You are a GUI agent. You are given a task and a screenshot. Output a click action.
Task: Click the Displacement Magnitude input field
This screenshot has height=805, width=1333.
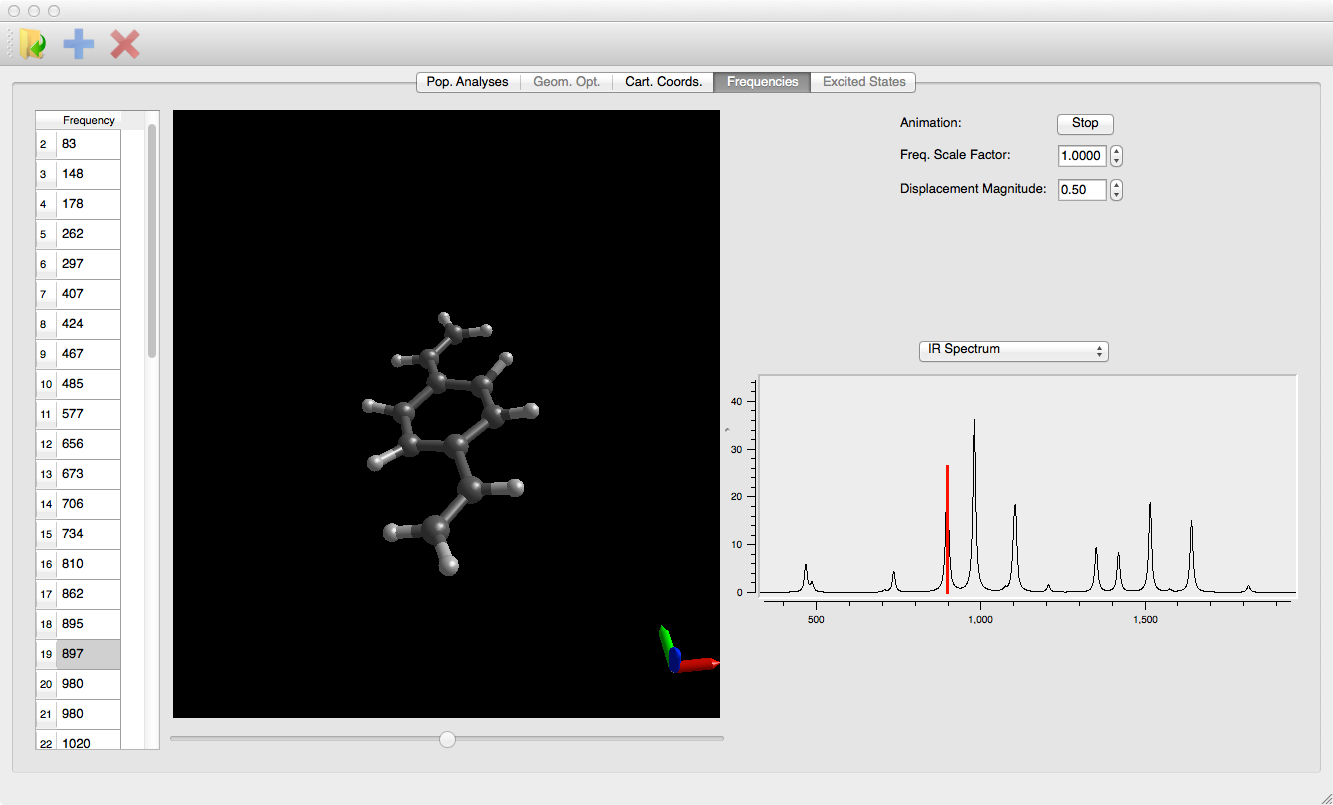pyautogui.click(x=1081, y=190)
